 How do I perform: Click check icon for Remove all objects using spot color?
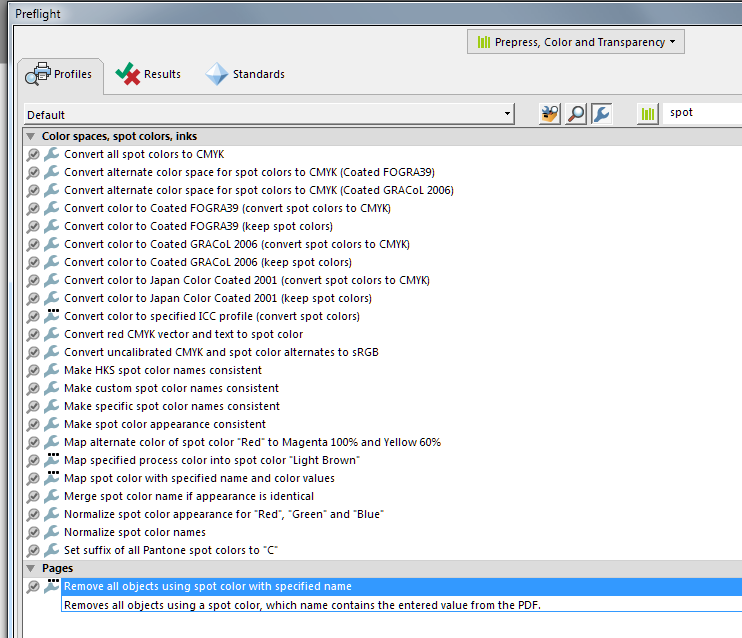(x=33, y=586)
